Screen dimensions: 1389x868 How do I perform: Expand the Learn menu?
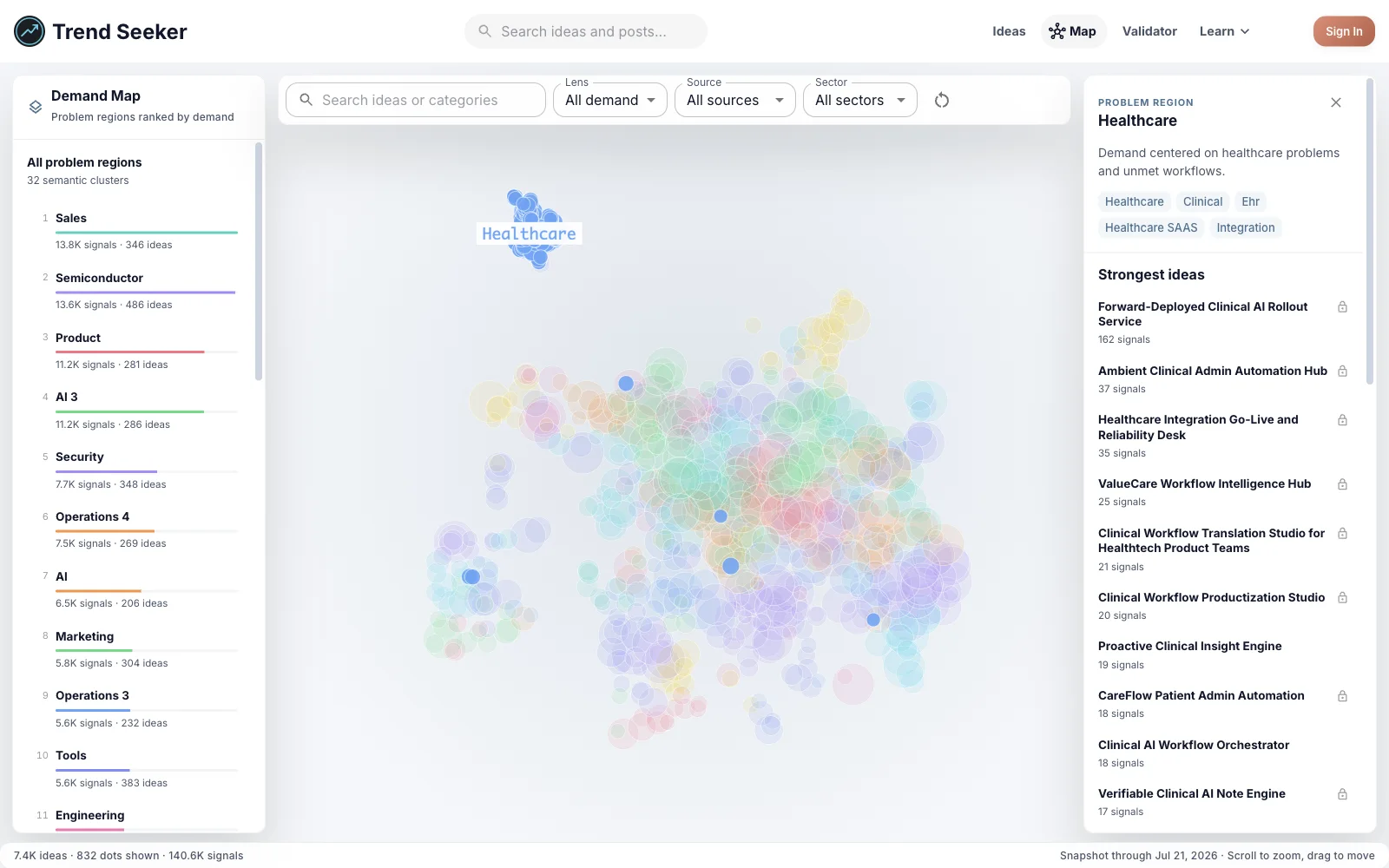click(x=1224, y=31)
